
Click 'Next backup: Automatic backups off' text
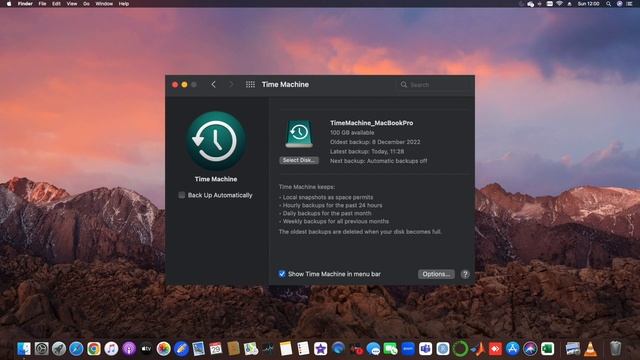[x=378, y=161]
